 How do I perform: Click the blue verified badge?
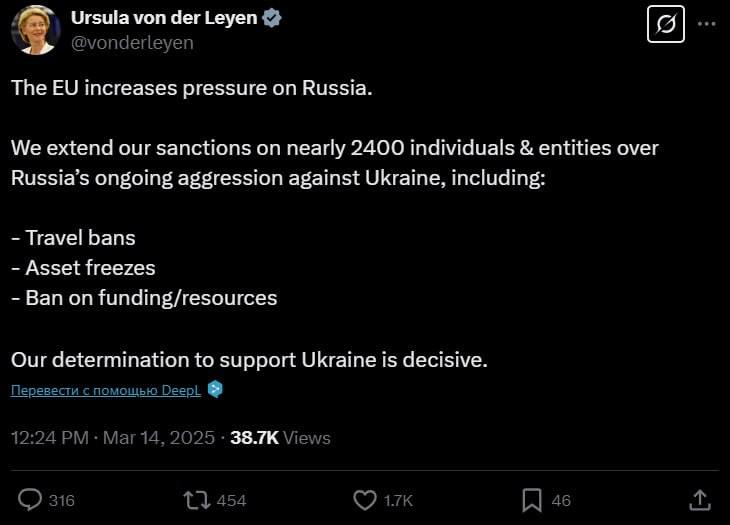point(271,19)
